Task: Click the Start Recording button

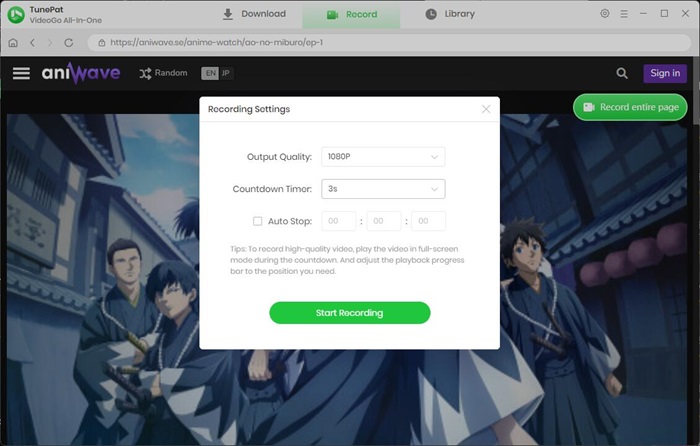Action: pos(350,313)
